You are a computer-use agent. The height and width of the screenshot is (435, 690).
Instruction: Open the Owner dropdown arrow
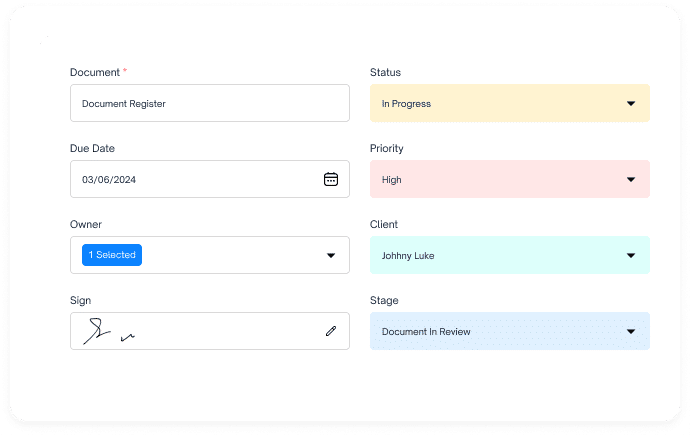click(331, 256)
